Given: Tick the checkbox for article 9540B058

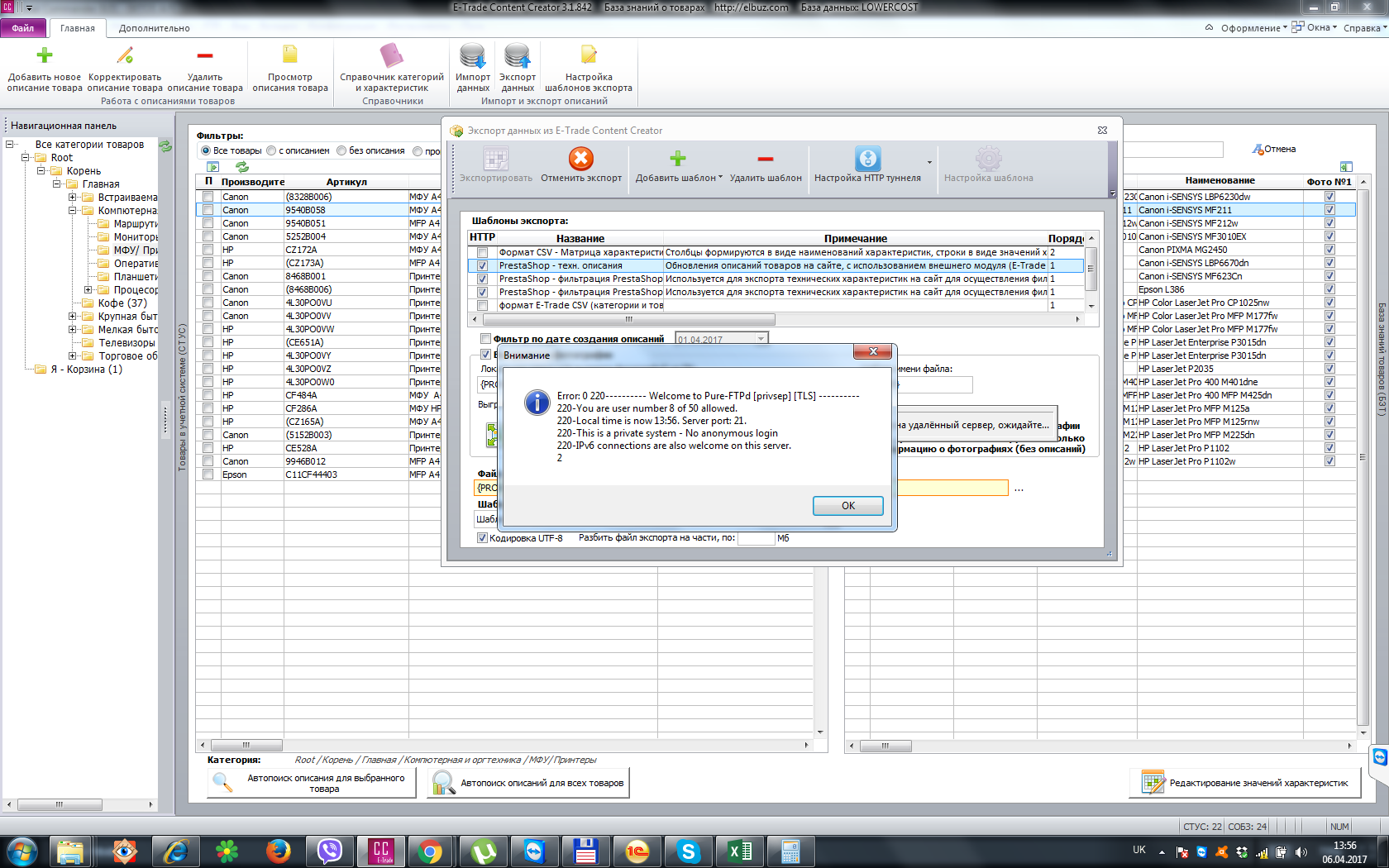Looking at the screenshot, I should pos(208,210).
